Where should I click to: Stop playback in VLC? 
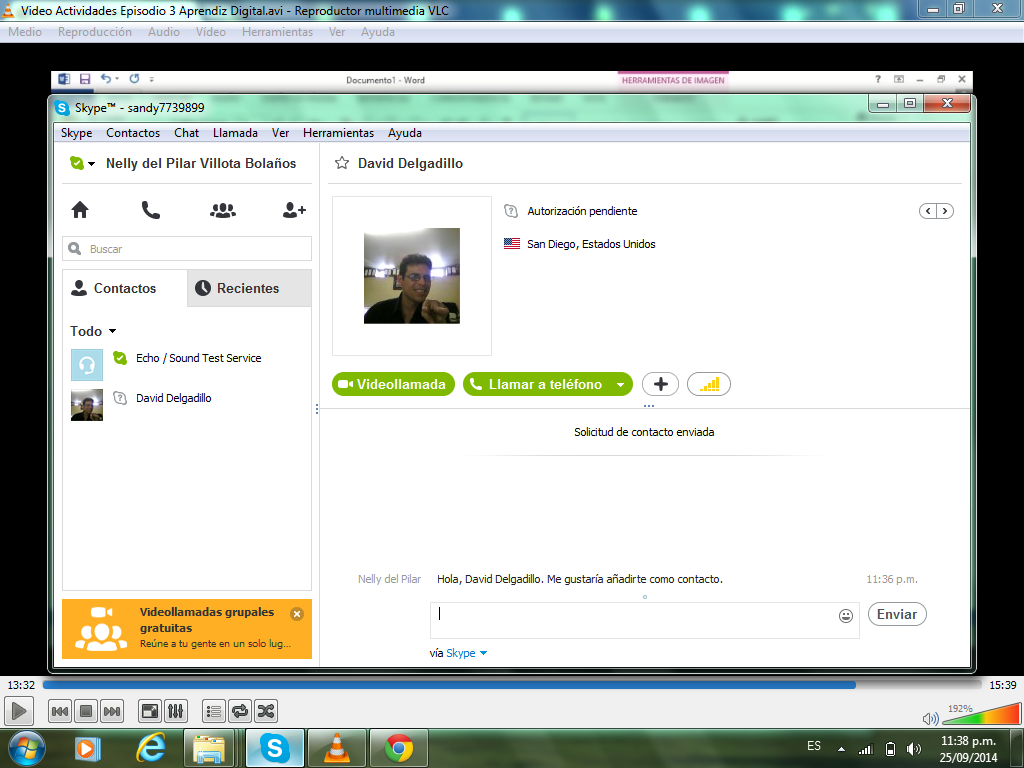click(86, 711)
